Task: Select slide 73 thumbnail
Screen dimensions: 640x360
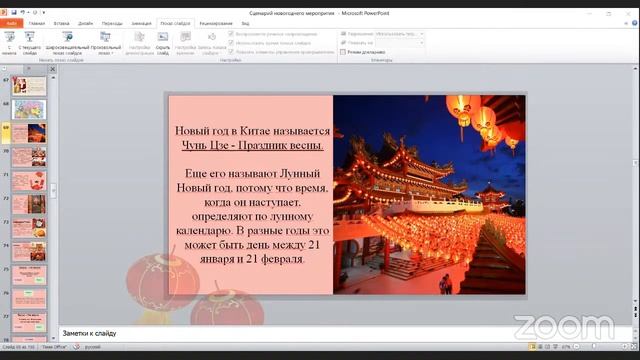Action: pos(29,228)
